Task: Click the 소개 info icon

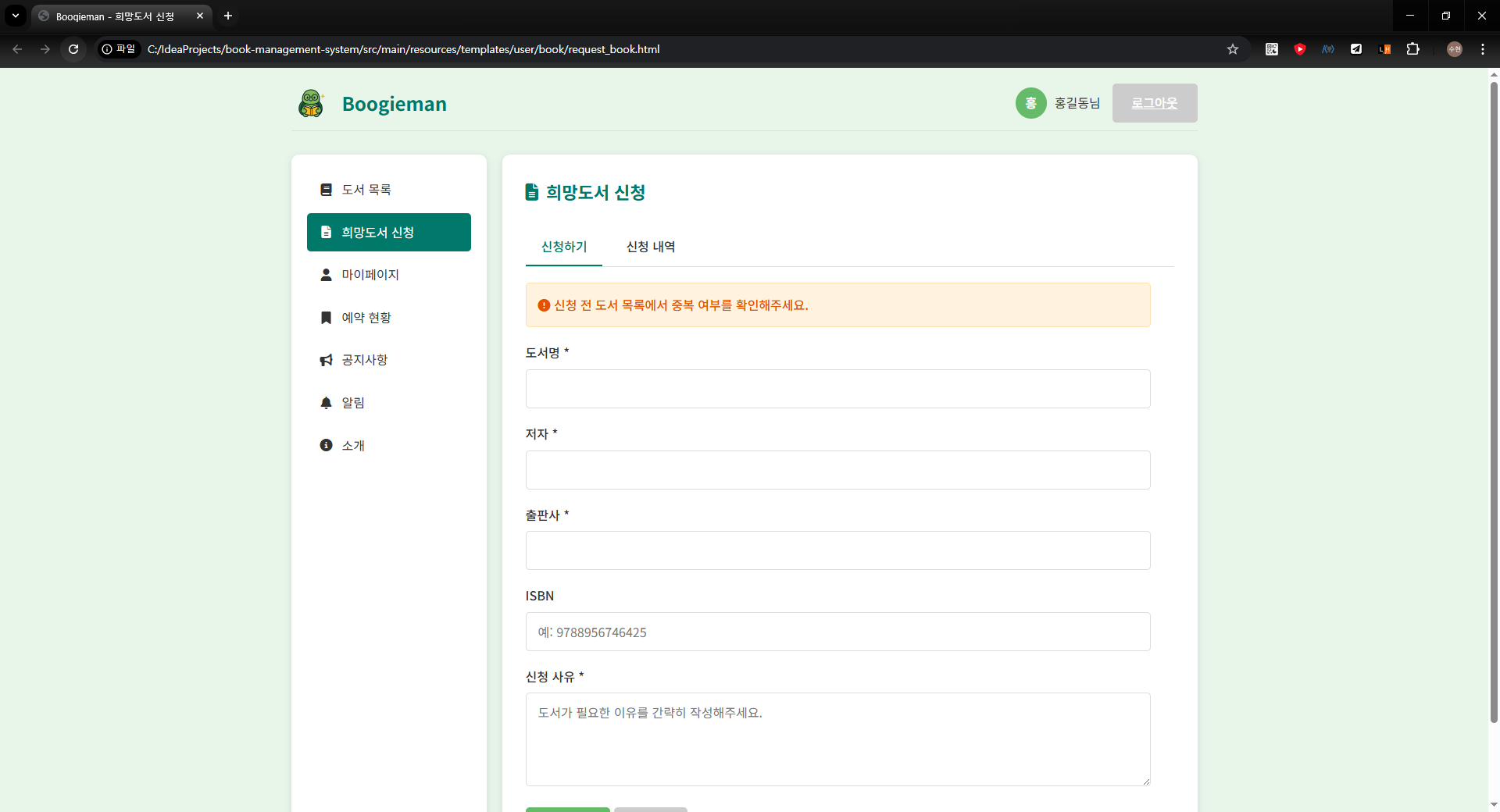Action: click(326, 445)
